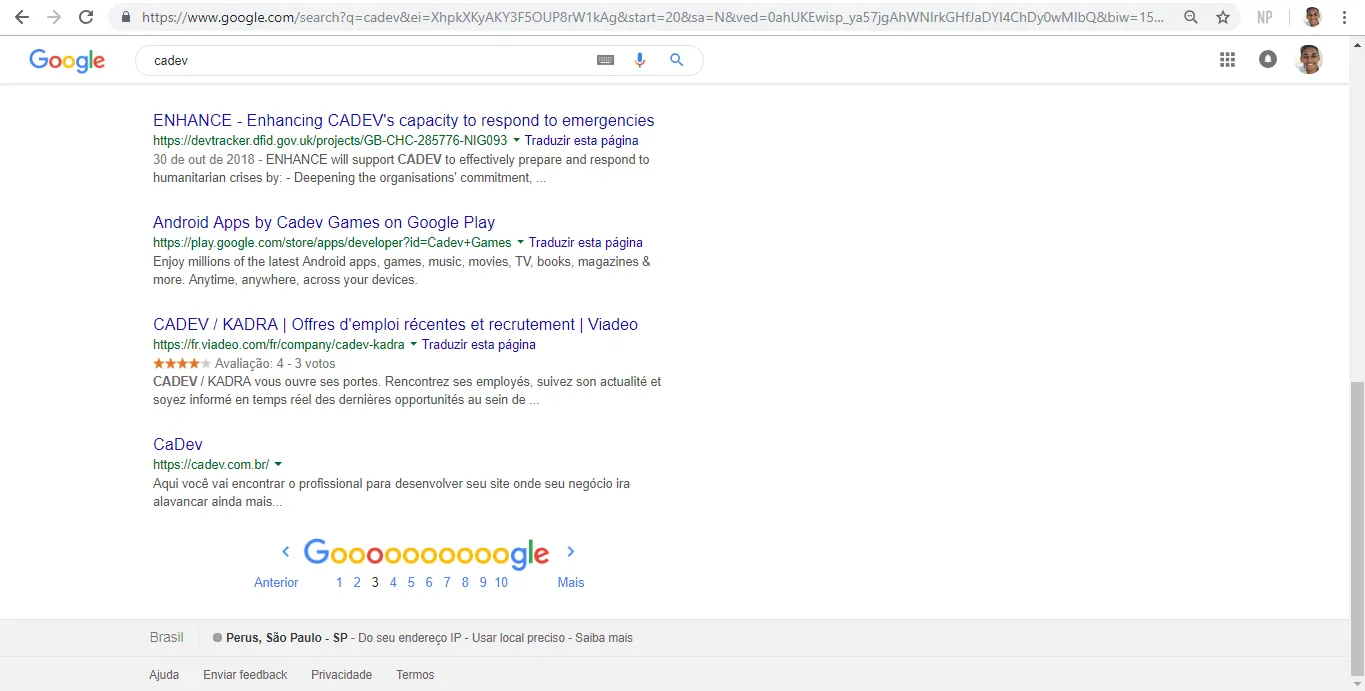Open the virtual keyboard icon in search bar

(x=605, y=60)
